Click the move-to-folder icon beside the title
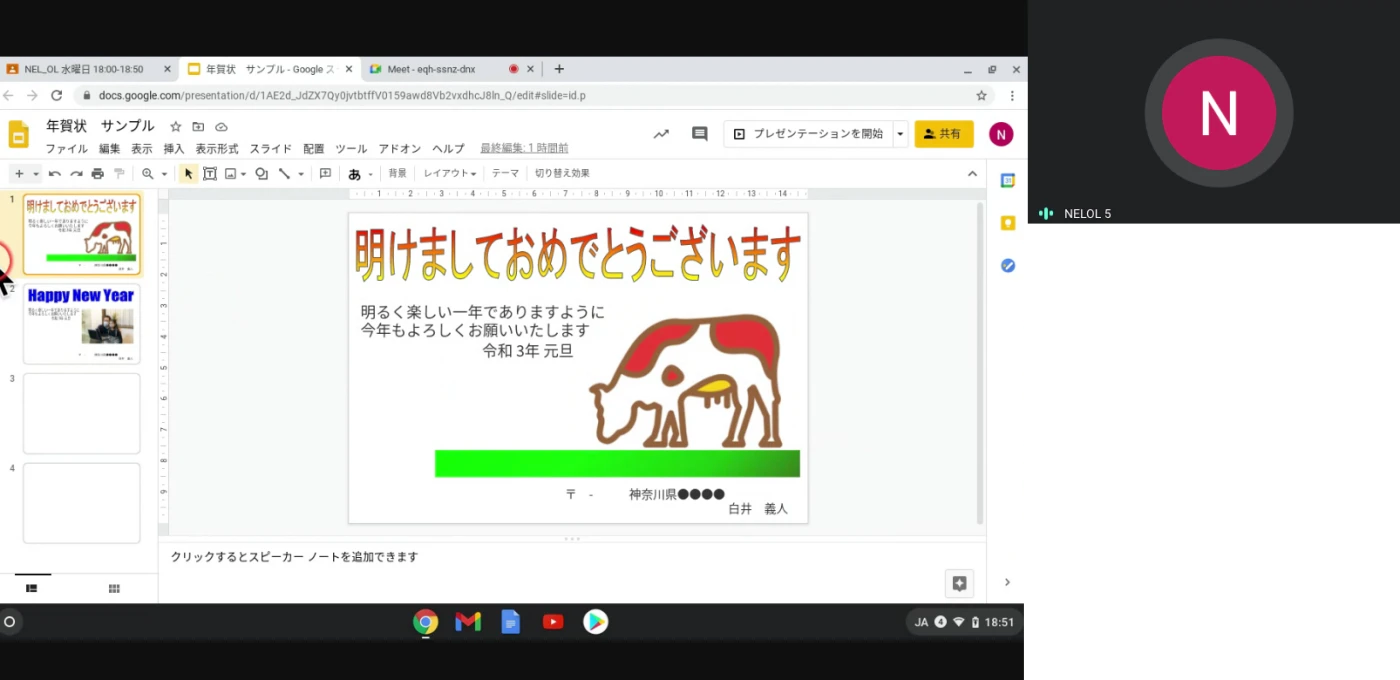This screenshot has height=680, width=1400. point(198,127)
